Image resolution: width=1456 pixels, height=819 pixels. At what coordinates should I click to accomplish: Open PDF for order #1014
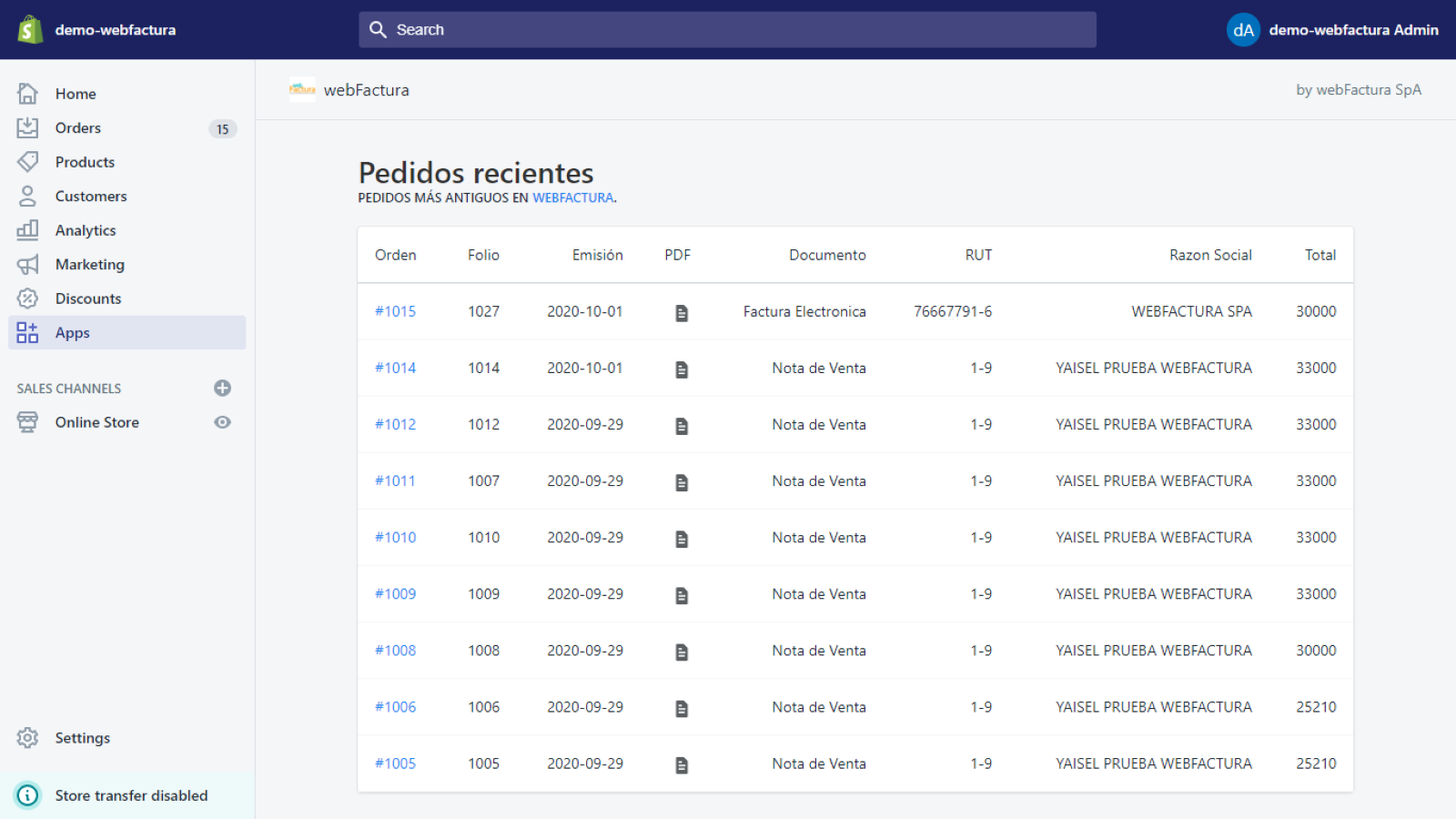pyautogui.click(x=682, y=369)
